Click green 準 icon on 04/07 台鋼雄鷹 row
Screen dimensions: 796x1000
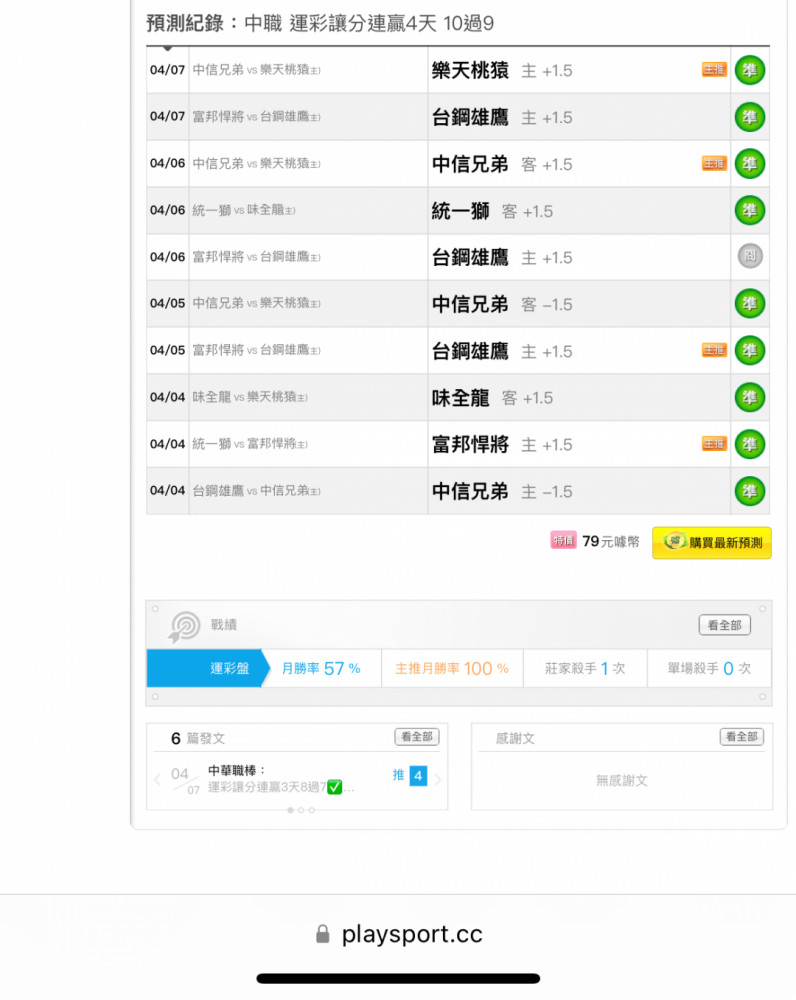pos(749,117)
